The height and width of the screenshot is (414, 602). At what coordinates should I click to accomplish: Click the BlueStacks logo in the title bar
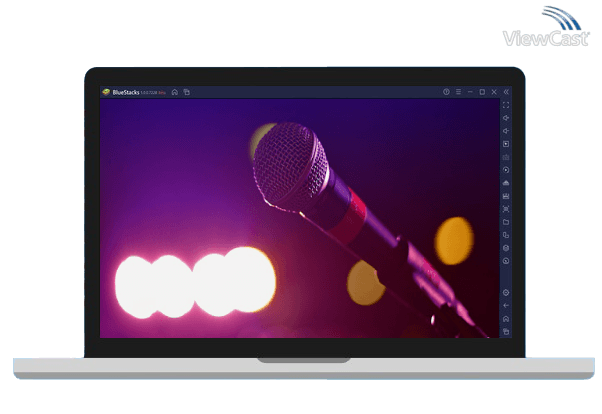[106, 92]
